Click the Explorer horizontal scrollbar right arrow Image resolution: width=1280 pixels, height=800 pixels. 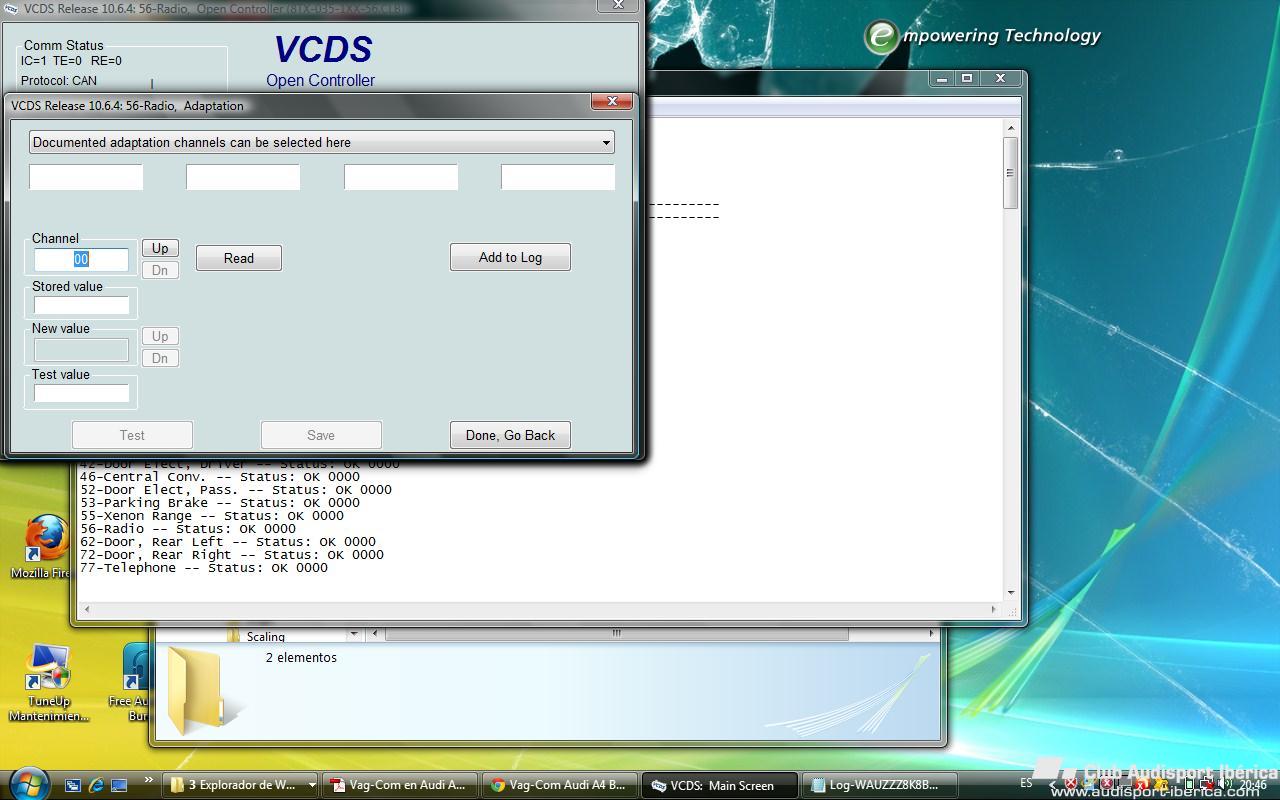(931, 633)
